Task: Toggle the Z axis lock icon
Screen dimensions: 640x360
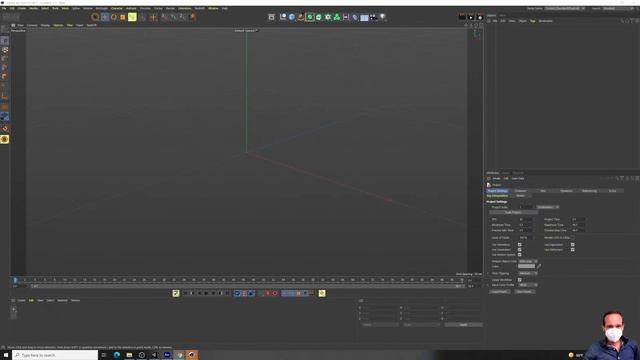Action: pyautogui.click(x=182, y=17)
